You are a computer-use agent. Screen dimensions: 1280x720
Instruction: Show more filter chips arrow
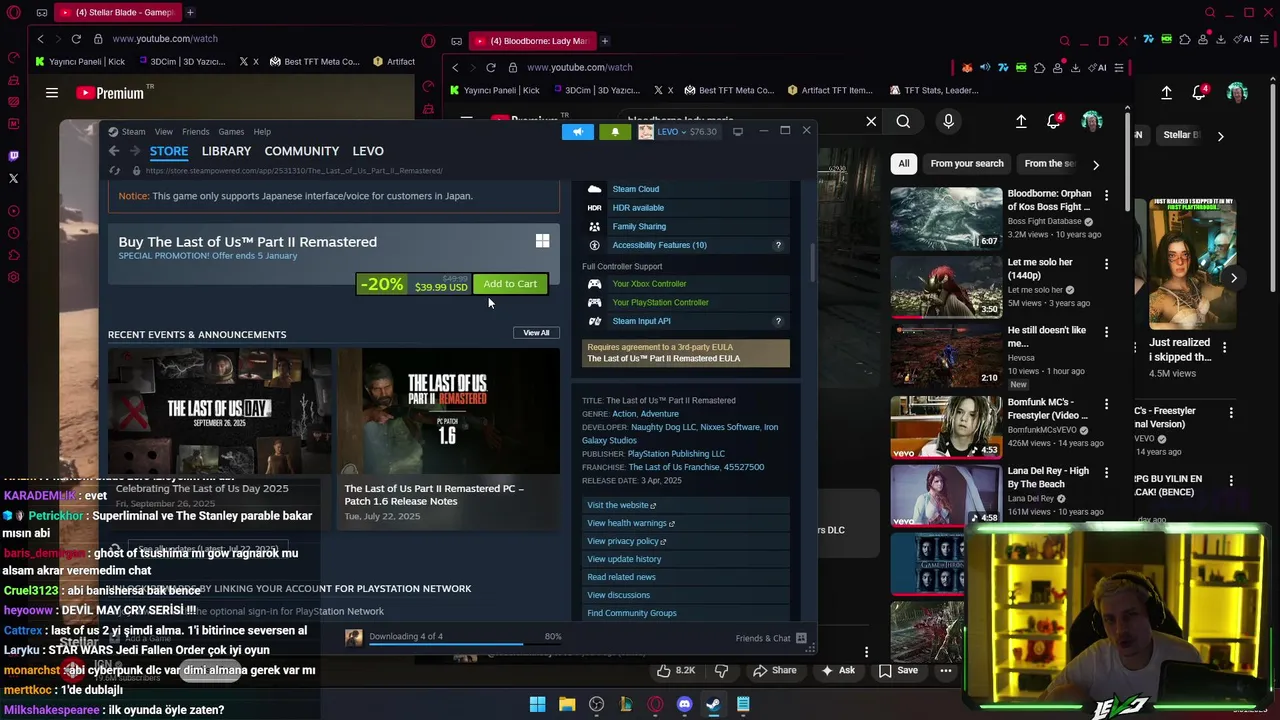click(1096, 165)
